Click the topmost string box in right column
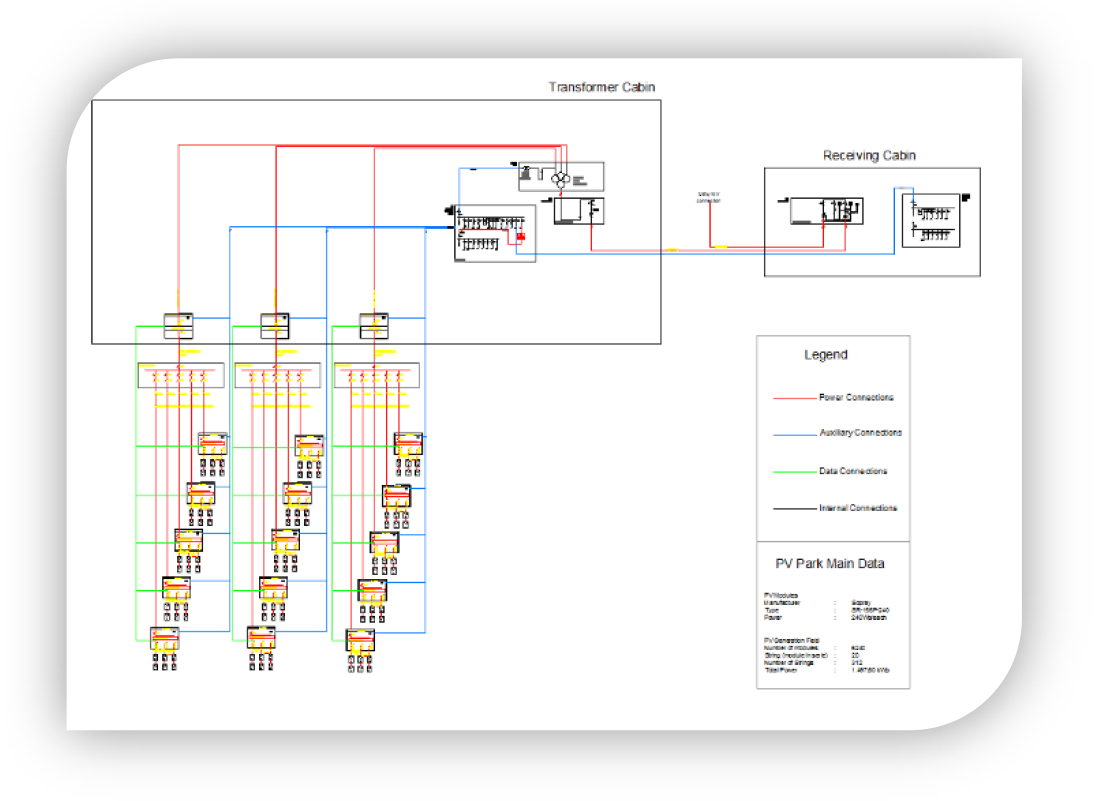The height and width of the screenshot is (801, 1099). pyautogui.click(x=408, y=444)
